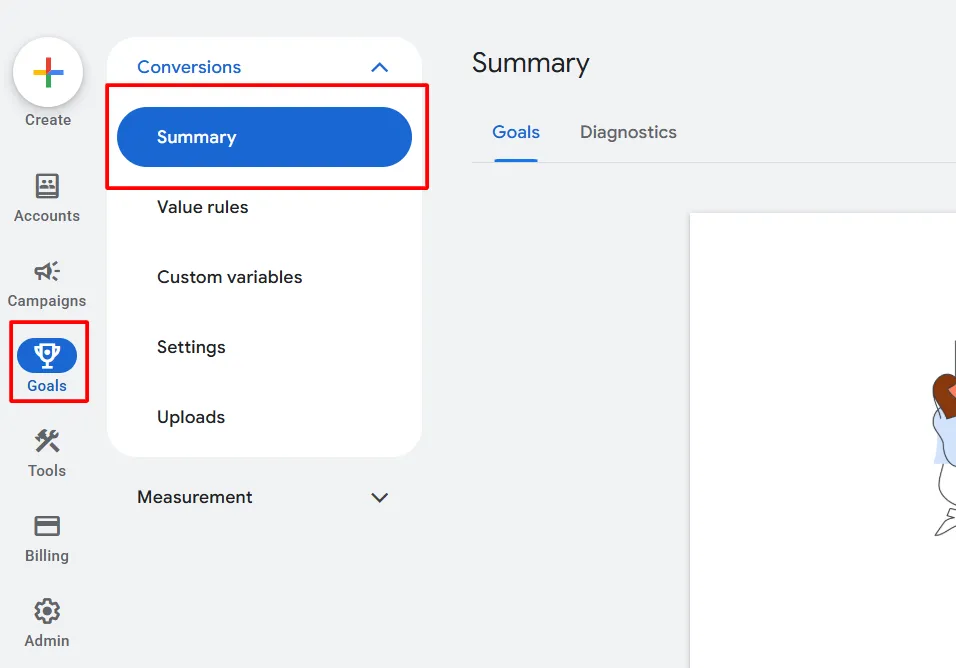Switch to the Diagnostics tab

pos(628,132)
